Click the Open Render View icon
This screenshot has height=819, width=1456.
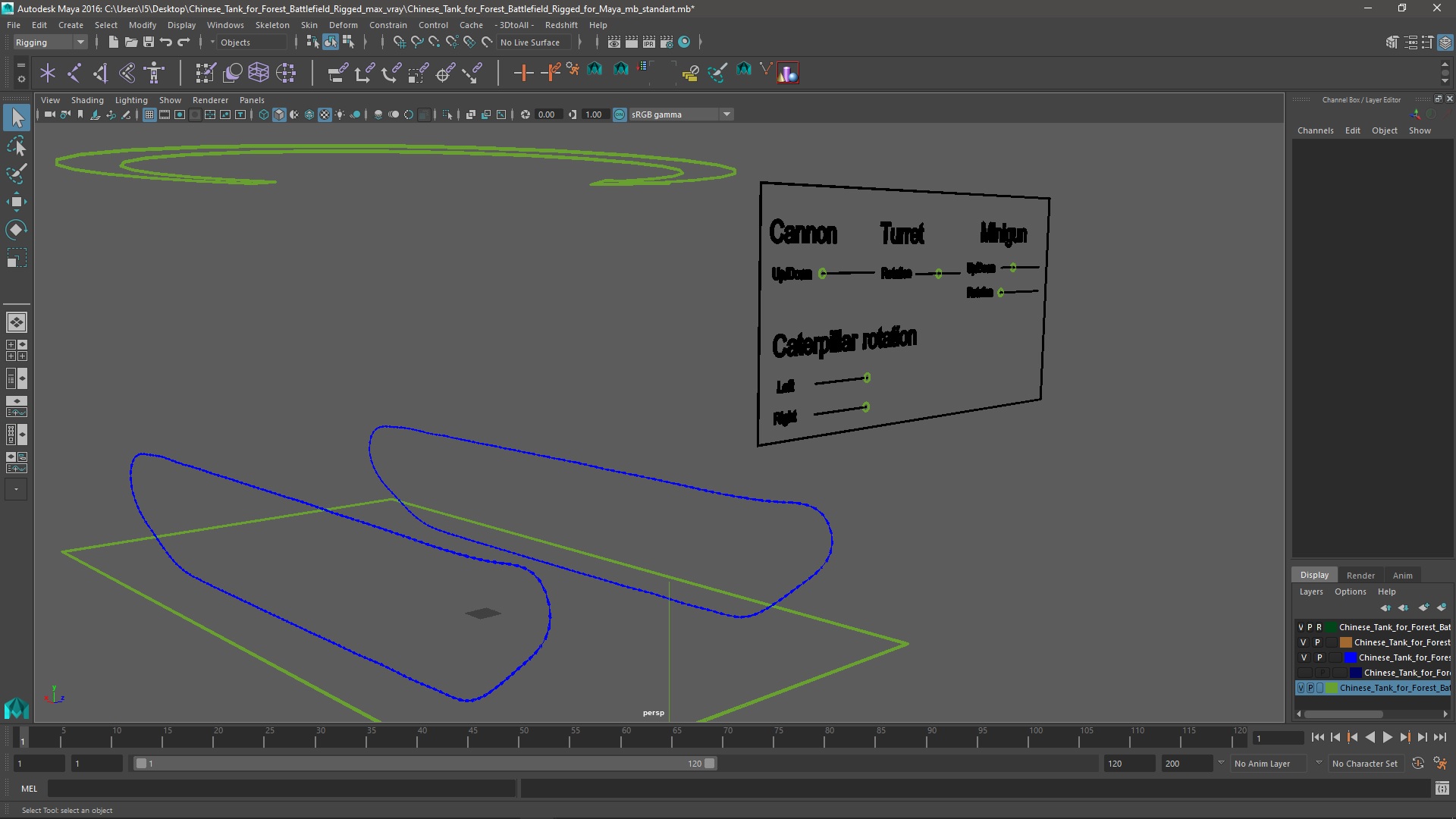pyautogui.click(x=614, y=42)
